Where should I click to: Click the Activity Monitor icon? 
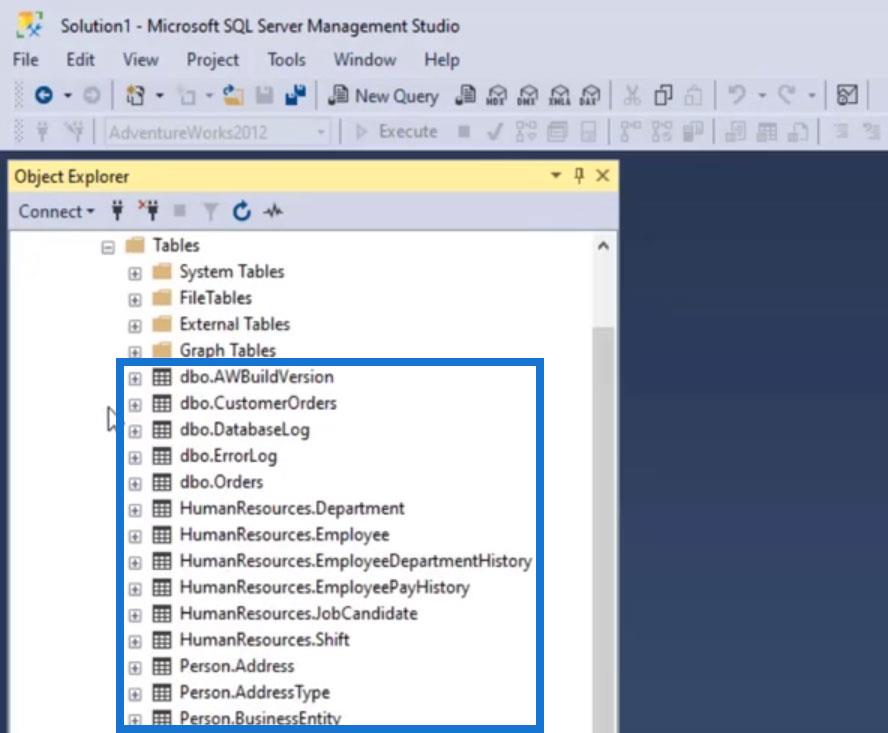coord(273,211)
